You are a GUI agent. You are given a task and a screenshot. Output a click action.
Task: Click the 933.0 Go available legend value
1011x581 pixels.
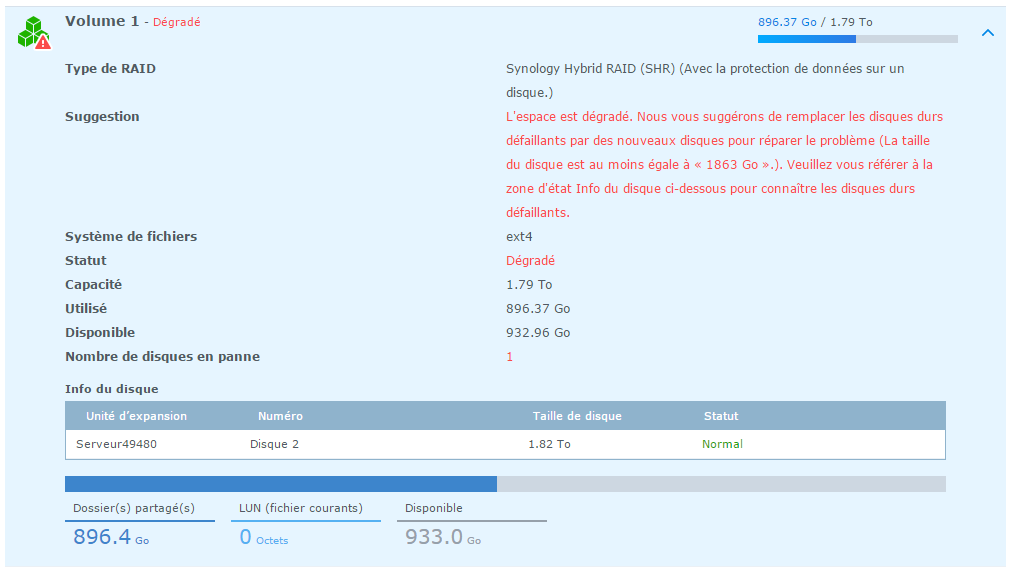click(x=443, y=537)
